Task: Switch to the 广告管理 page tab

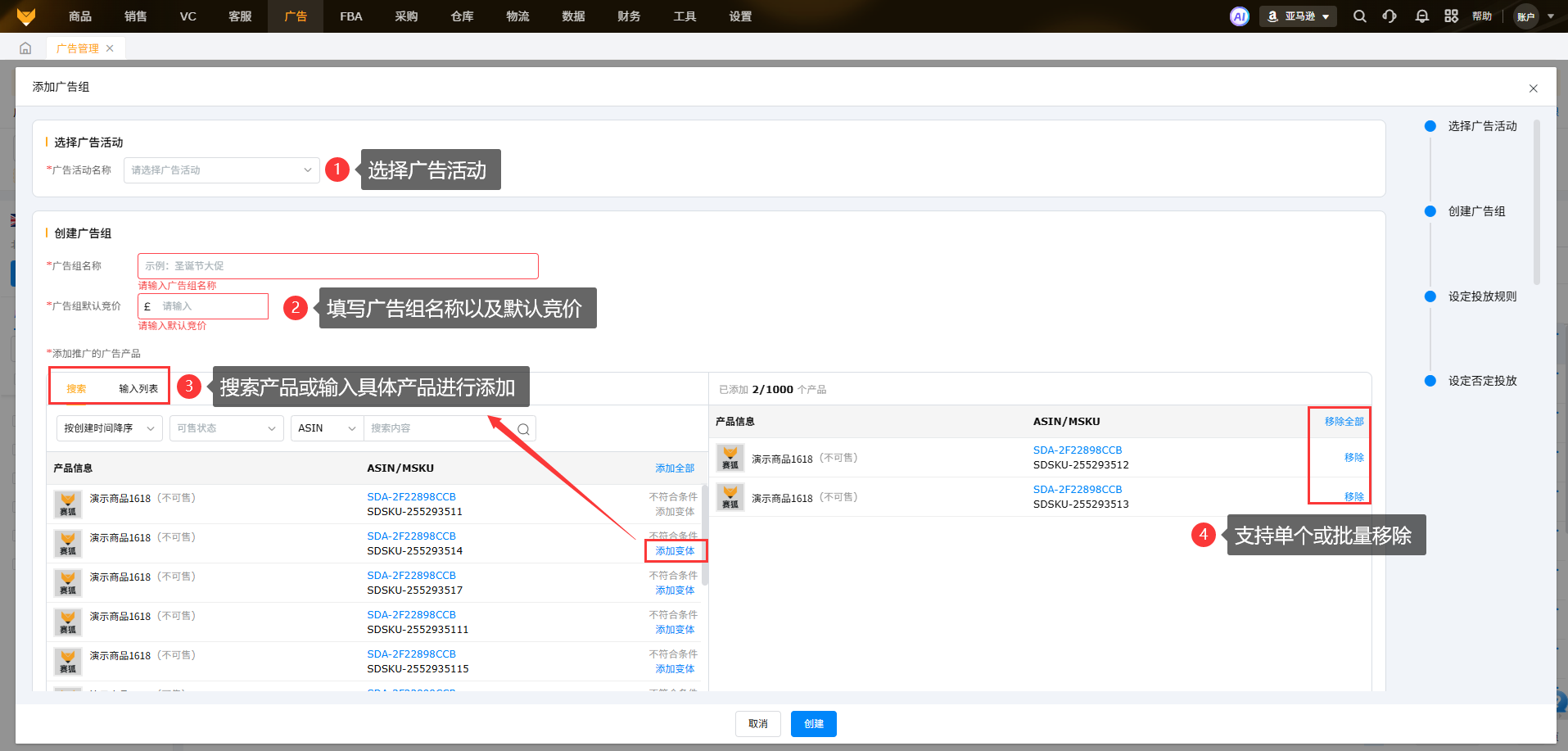Action: click(x=78, y=48)
